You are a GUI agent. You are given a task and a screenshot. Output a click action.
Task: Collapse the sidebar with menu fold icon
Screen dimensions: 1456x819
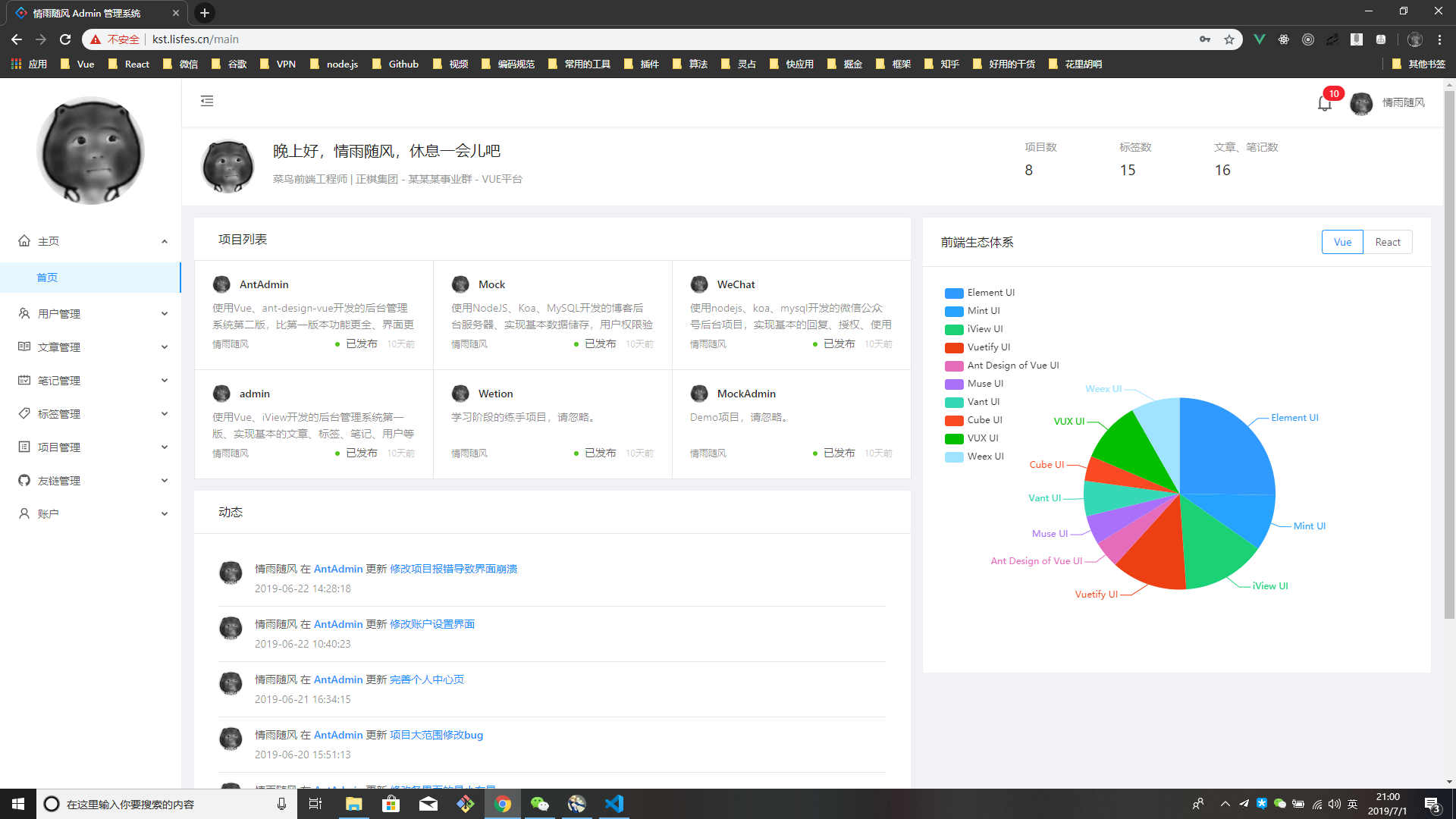point(207,101)
